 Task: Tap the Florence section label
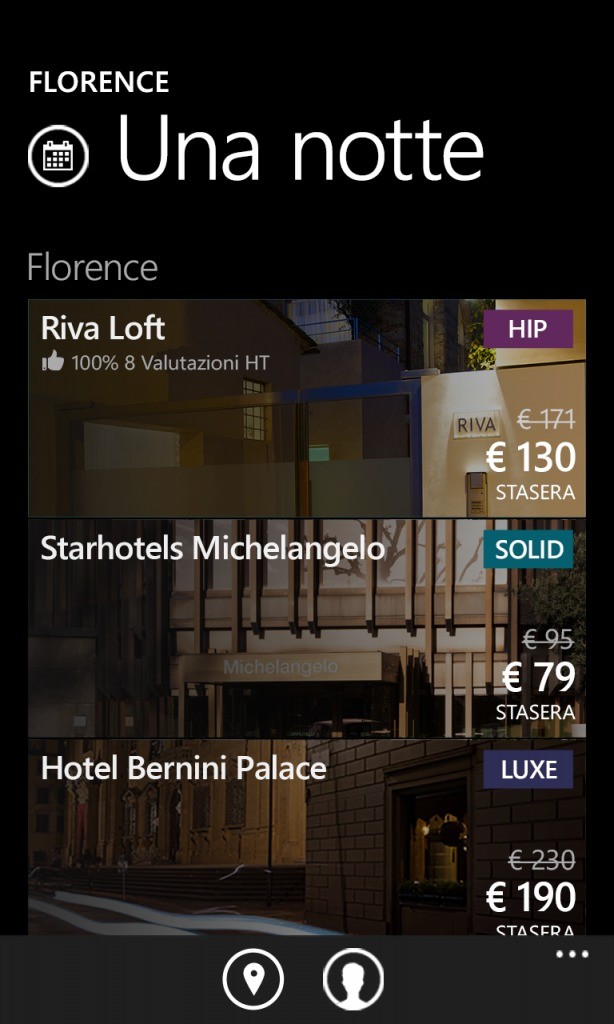tap(92, 267)
